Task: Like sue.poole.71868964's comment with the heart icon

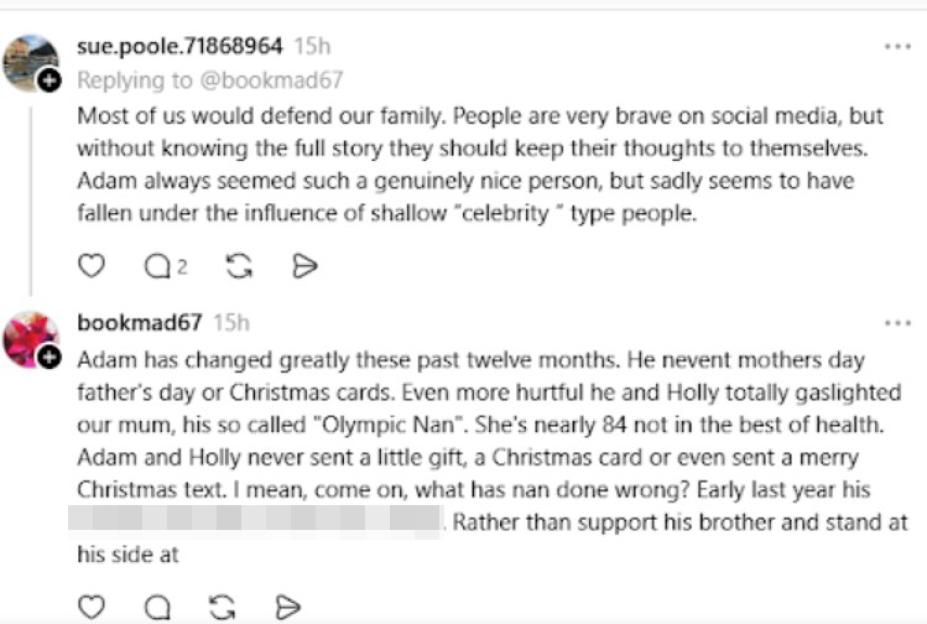Action: [92, 265]
